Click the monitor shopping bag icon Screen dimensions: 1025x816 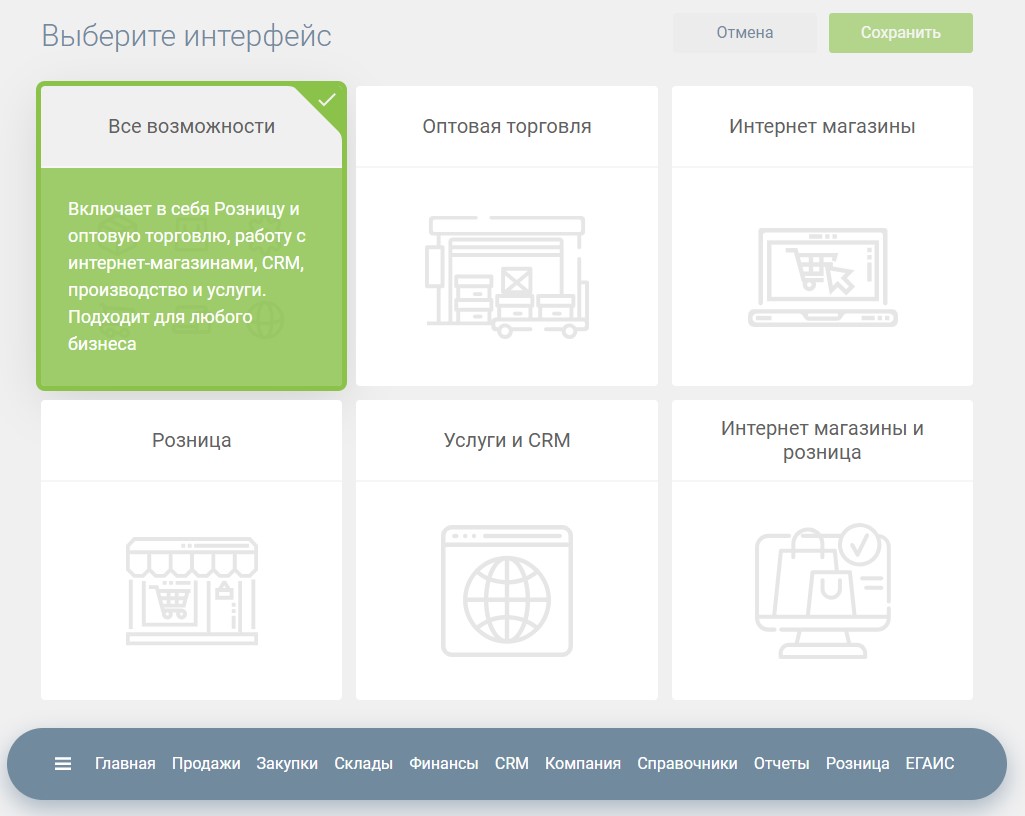coord(822,591)
